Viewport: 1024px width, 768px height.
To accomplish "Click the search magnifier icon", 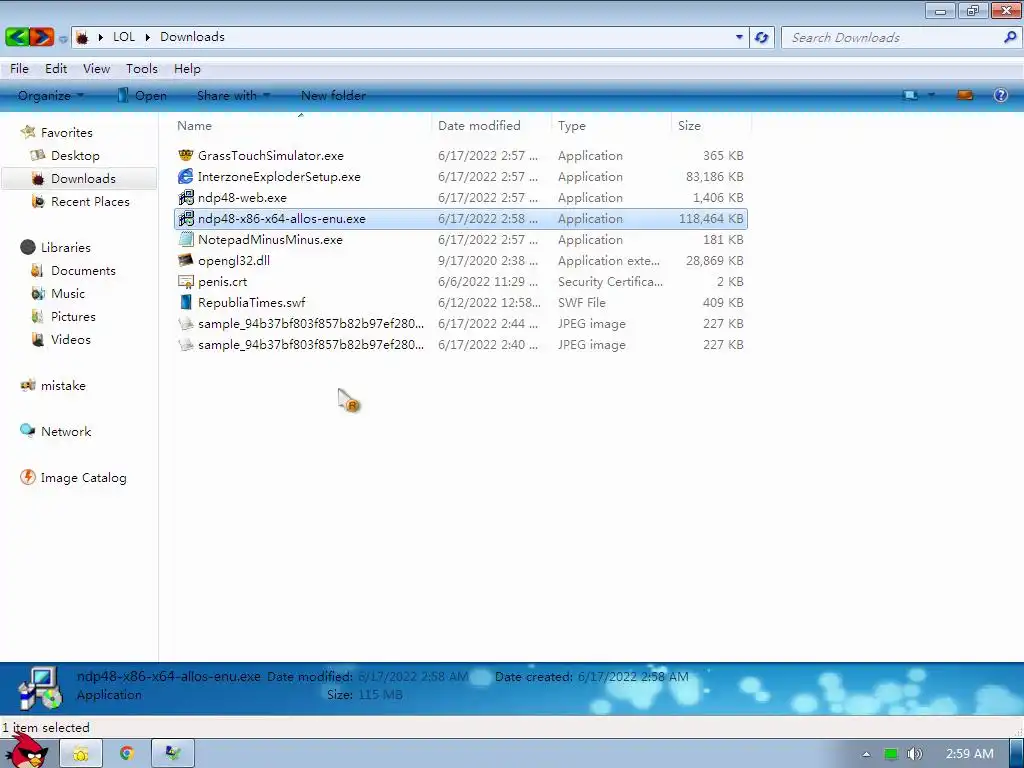I will pos(1010,37).
